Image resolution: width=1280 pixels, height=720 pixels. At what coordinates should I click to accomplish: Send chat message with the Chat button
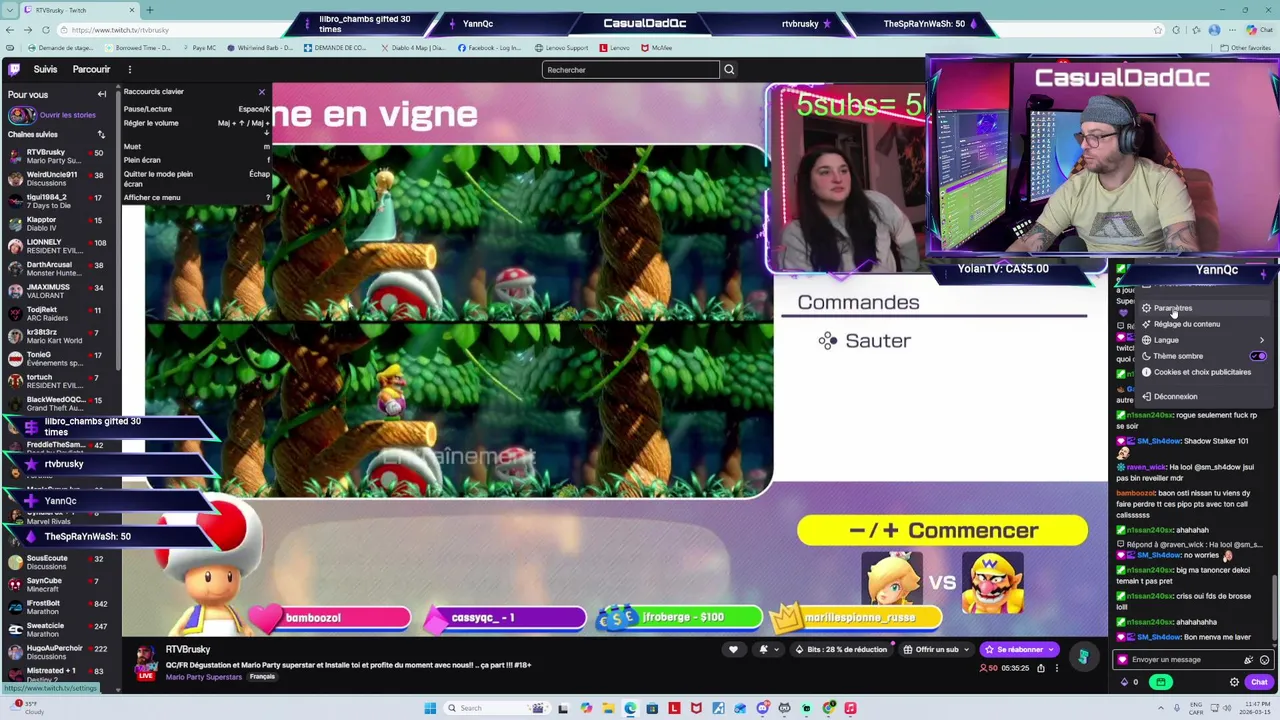[x=1259, y=682]
